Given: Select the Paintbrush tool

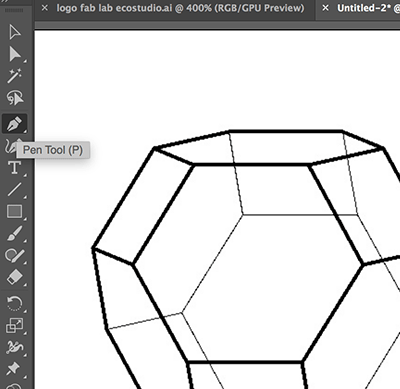Looking at the screenshot, I should point(14,233).
